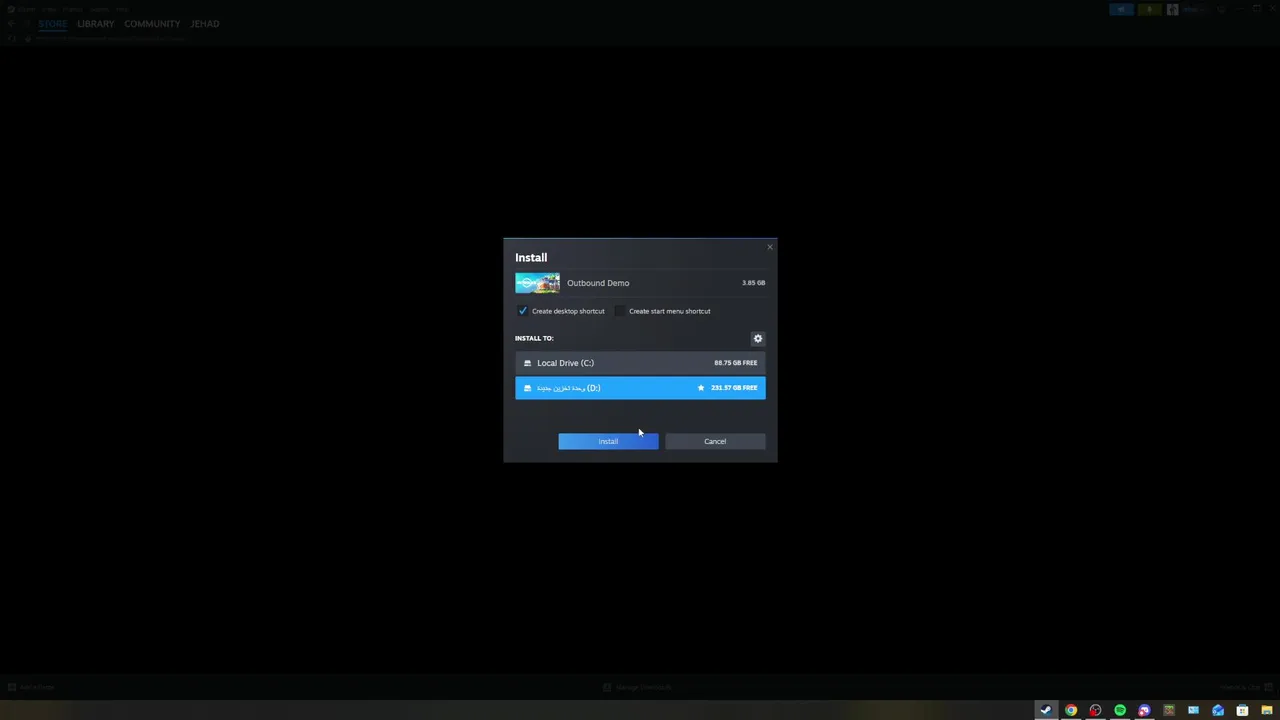Open the STORE tab in Steam
The height and width of the screenshot is (720, 1280).
click(x=52, y=23)
